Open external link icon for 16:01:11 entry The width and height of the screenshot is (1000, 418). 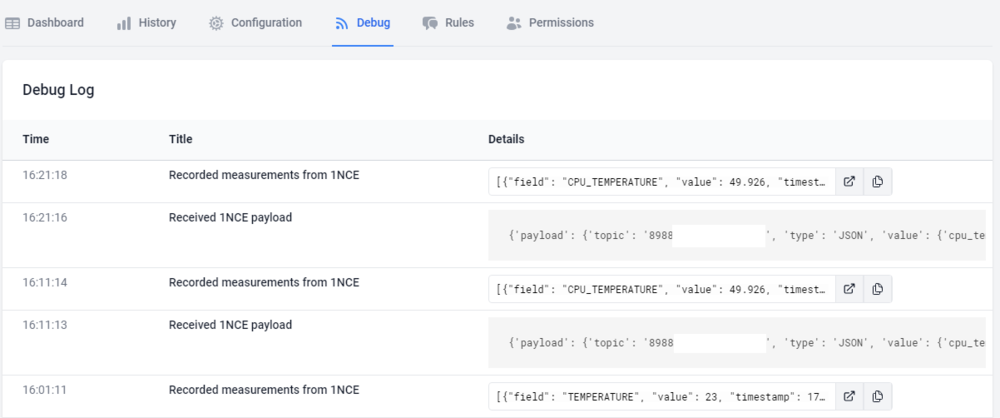849,396
